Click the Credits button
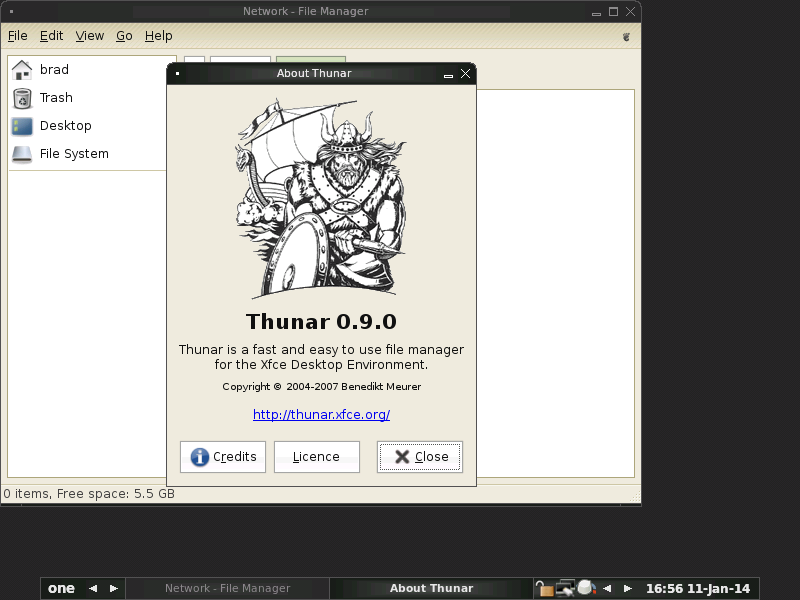This screenshot has height=600, width=800. 223,457
